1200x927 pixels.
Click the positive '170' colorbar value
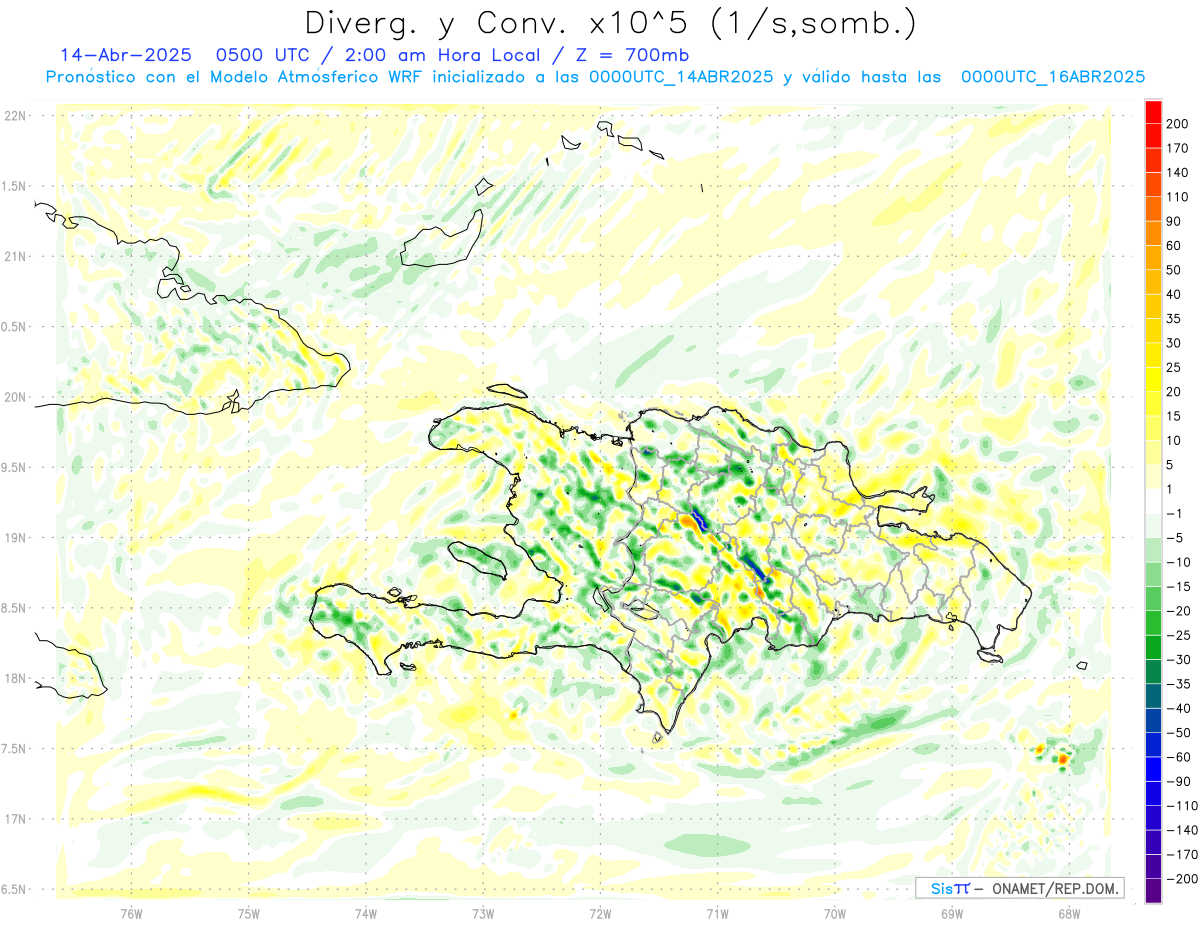pyautogui.click(x=1177, y=148)
